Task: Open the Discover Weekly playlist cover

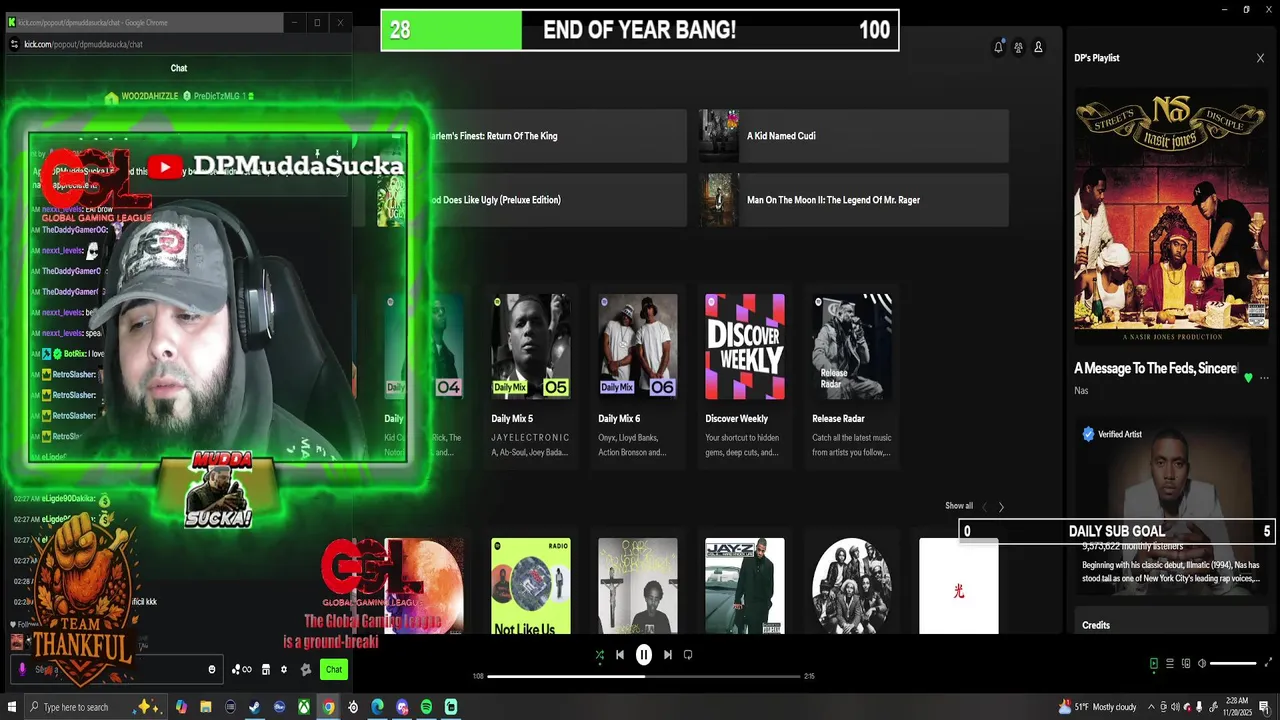Action: 745,346
